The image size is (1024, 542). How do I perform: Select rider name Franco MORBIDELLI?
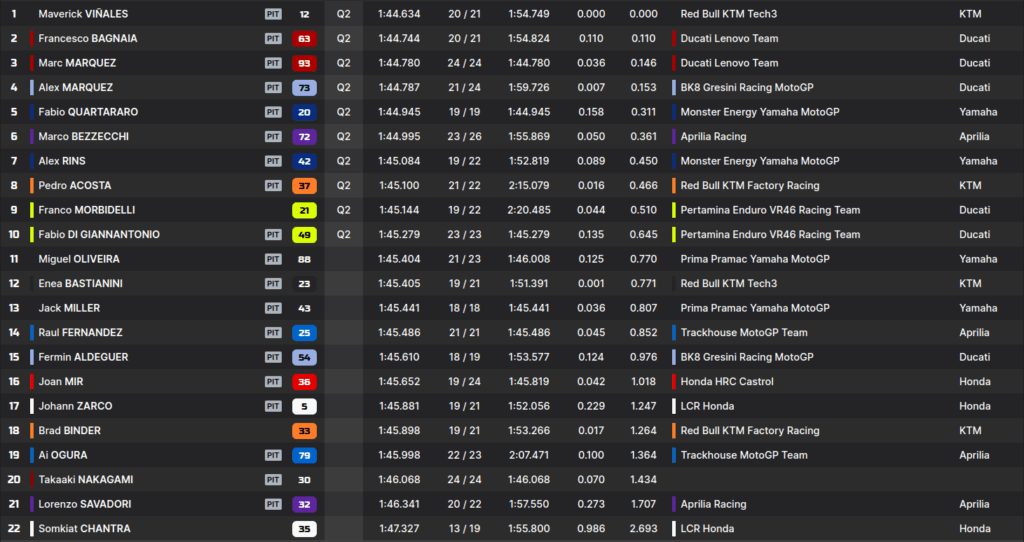click(87, 210)
